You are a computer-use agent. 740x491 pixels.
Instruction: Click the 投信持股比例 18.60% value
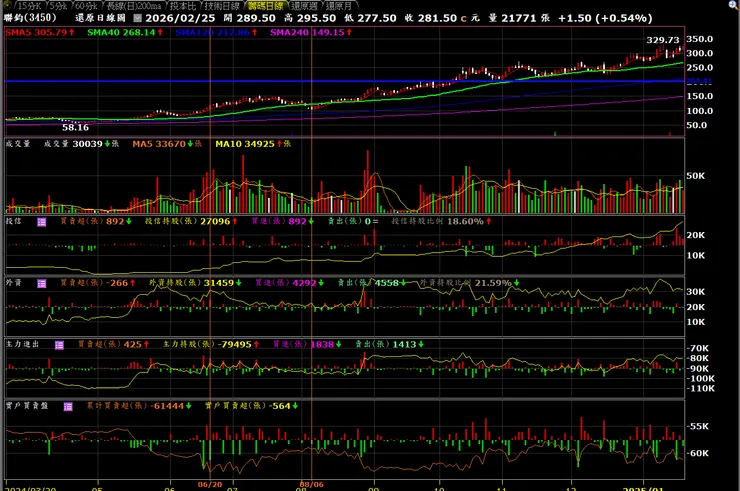tap(441, 221)
